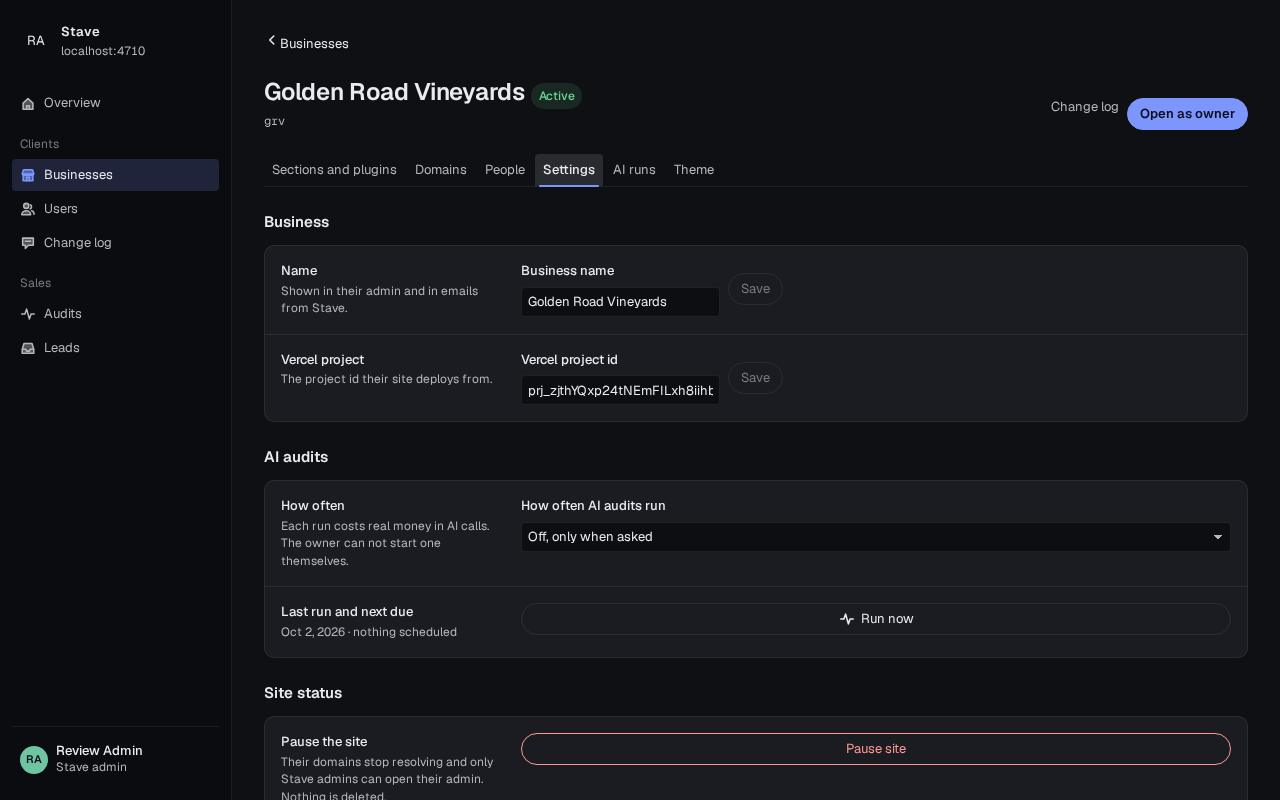Click the Review Admin avatar in the sidebar footer

click(x=34, y=760)
